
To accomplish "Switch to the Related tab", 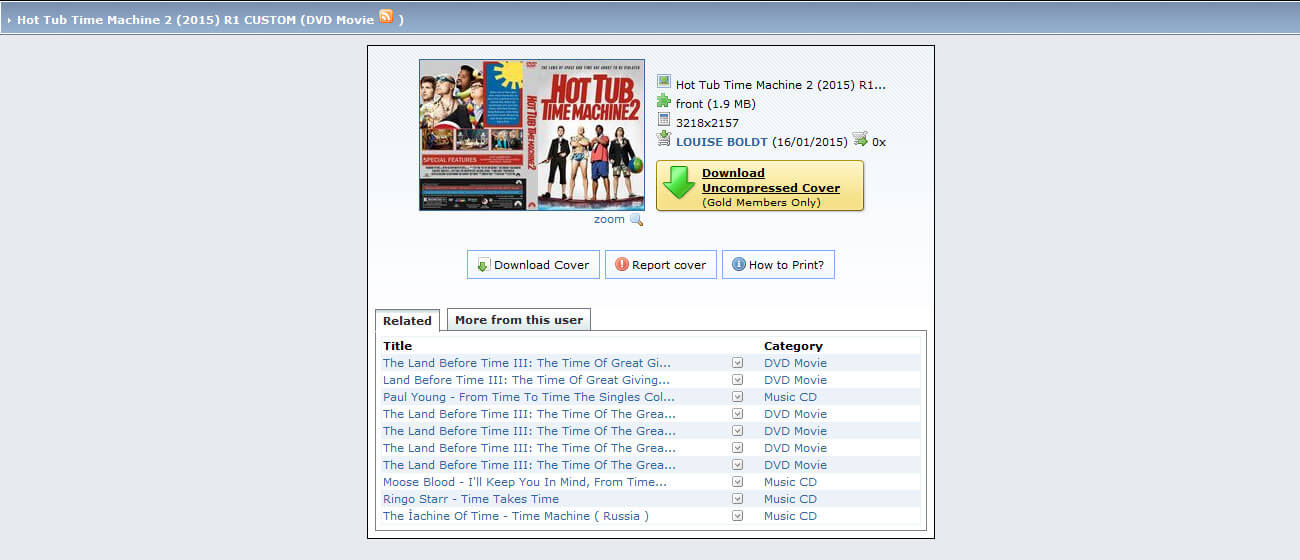I will point(407,321).
